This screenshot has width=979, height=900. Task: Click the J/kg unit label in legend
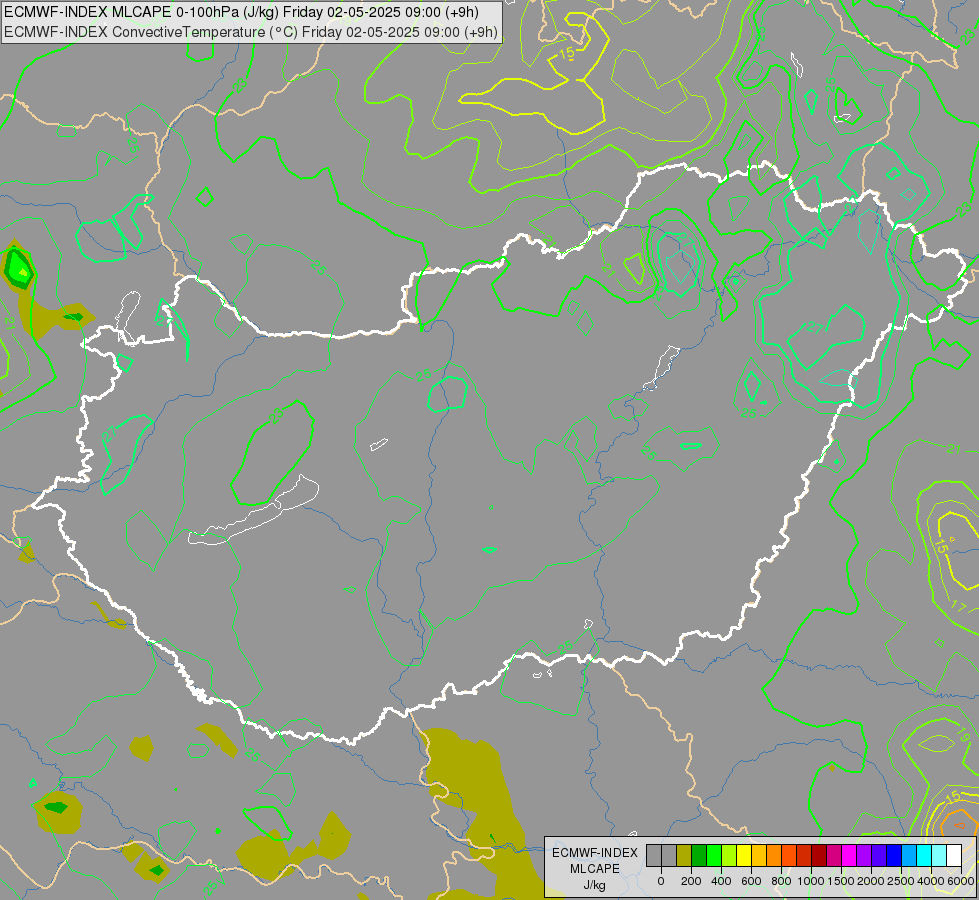(x=595, y=886)
